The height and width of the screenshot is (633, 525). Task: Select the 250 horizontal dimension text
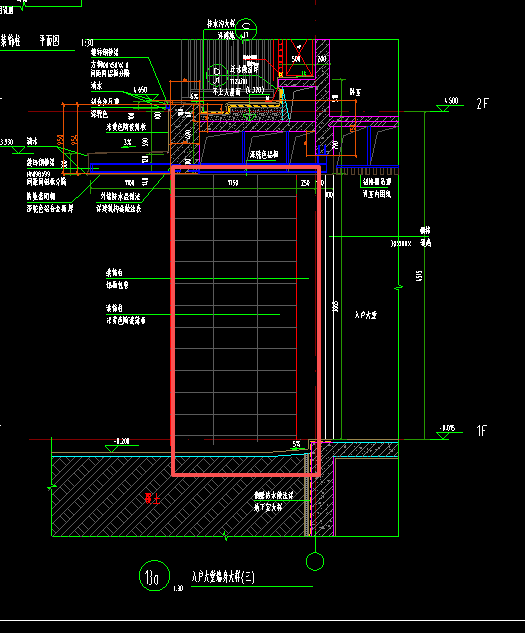305,183
